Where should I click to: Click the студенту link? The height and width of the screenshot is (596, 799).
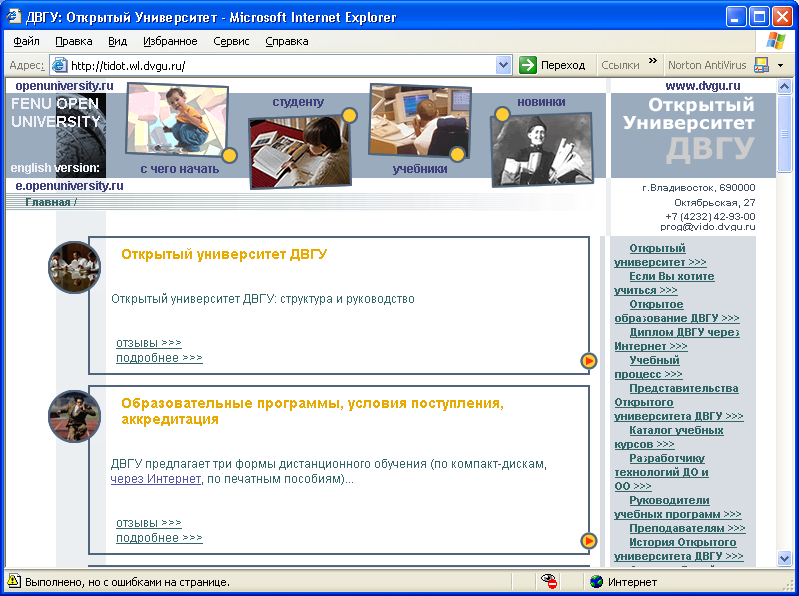click(x=298, y=101)
